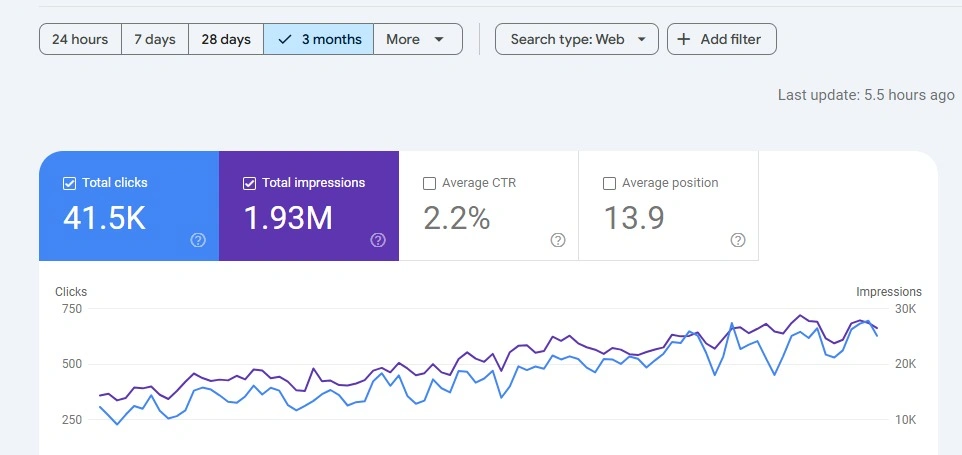Open help icon on Total clicks card
962x455 pixels.
click(198, 240)
